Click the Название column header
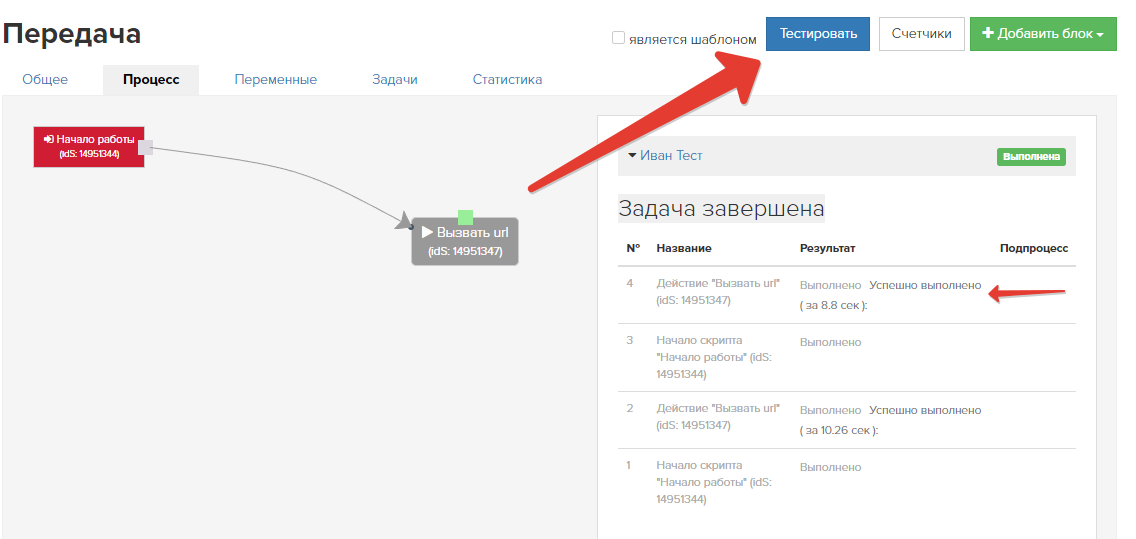This screenshot has width=1136, height=539. pyautogui.click(x=684, y=248)
